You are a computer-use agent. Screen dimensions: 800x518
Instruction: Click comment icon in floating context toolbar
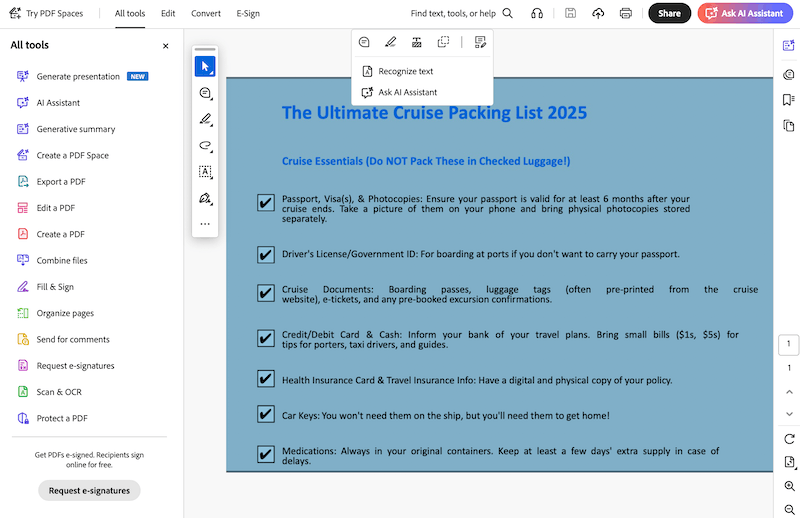click(364, 42)
